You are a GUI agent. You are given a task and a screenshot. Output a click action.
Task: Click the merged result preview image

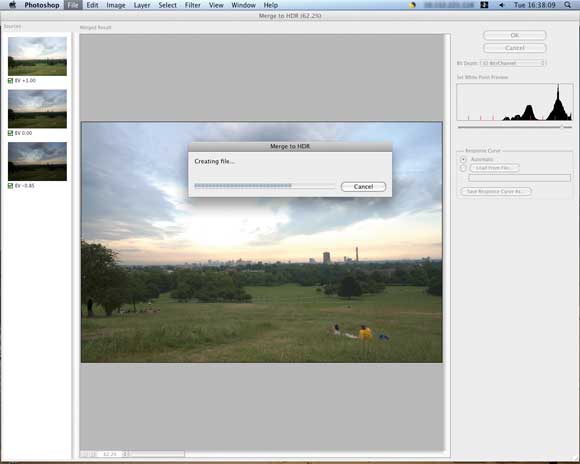[262, 242]
